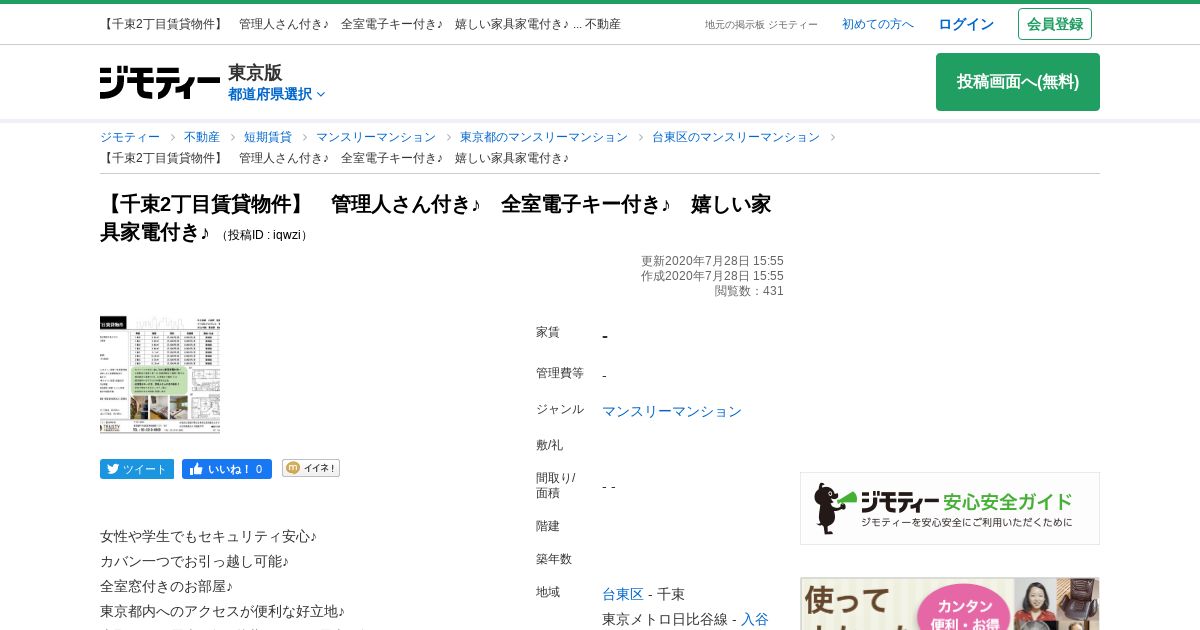The width and height of the screenshot is (1200, 630).
Task: Select the 女性や学生でもセキュリティ安心♪ line
Action: pos(208,536)
